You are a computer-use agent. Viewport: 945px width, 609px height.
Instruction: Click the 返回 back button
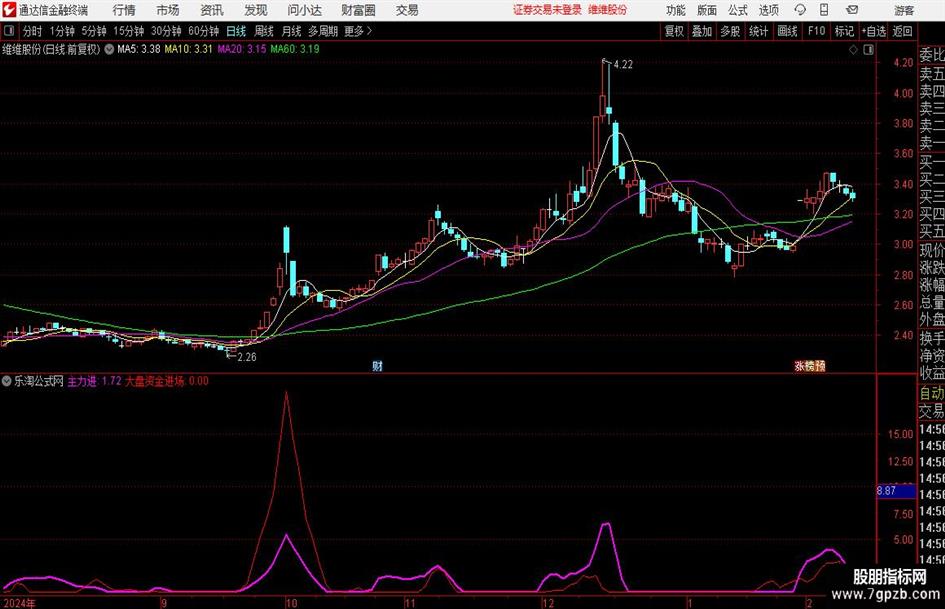pos(902,31)
